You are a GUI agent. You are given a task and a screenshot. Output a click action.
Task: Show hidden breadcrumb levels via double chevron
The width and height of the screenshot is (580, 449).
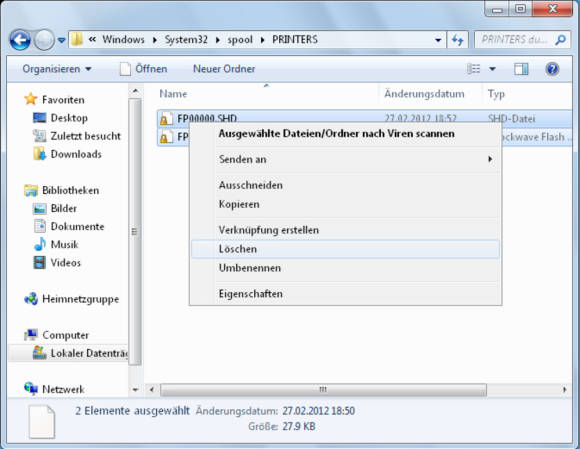coord(92,39)
